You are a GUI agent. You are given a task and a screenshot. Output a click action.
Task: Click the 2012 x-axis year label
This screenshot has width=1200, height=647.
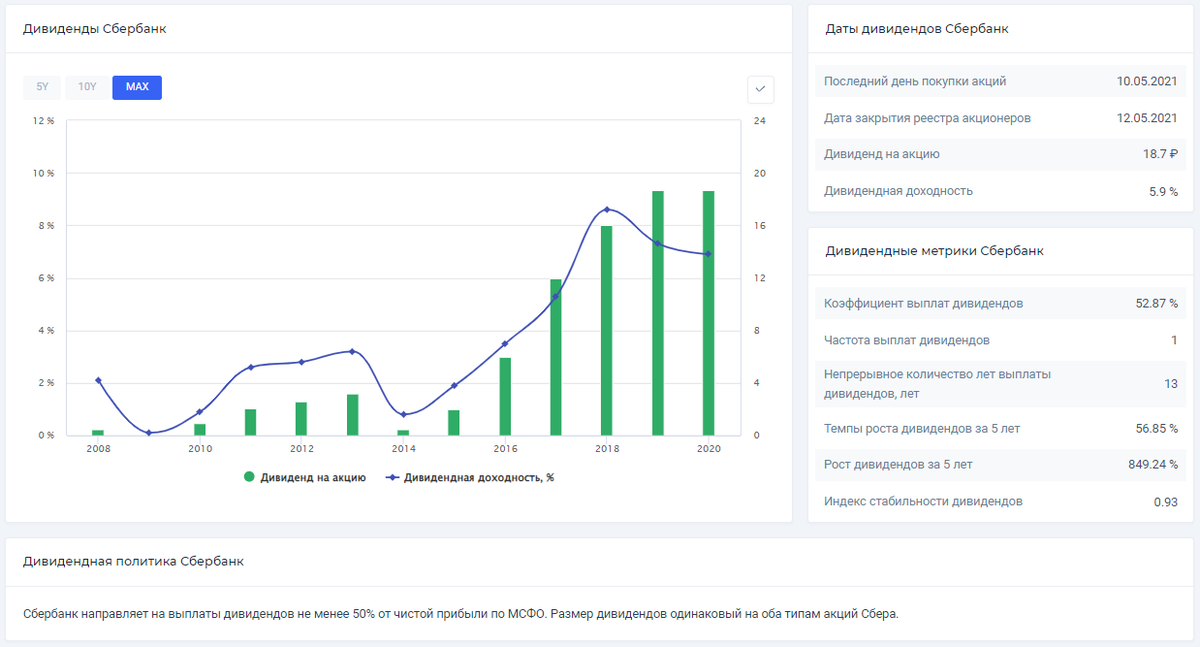pyautogui.click(x=301, y=449)
